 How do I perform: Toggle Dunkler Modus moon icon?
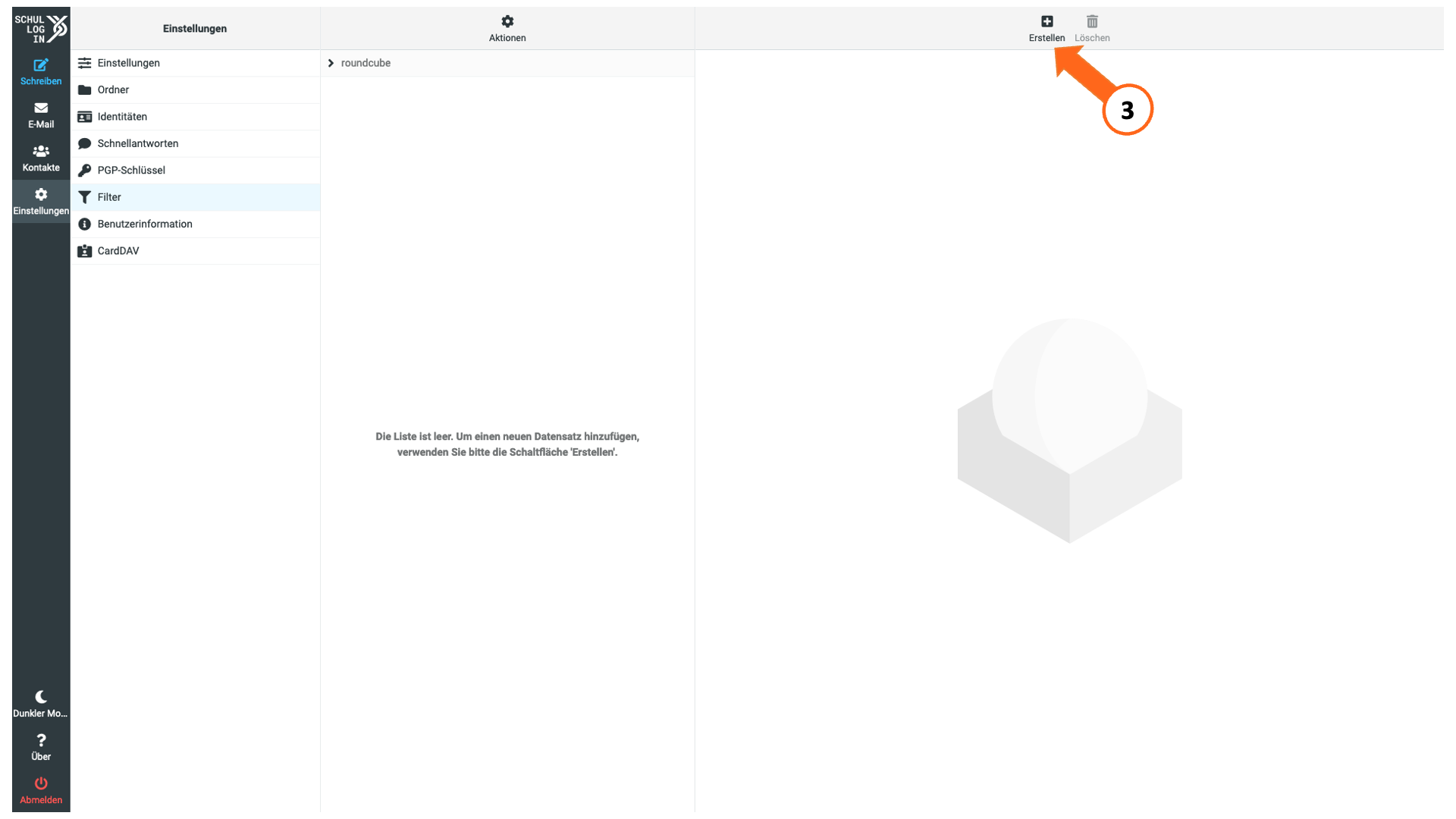41,696
